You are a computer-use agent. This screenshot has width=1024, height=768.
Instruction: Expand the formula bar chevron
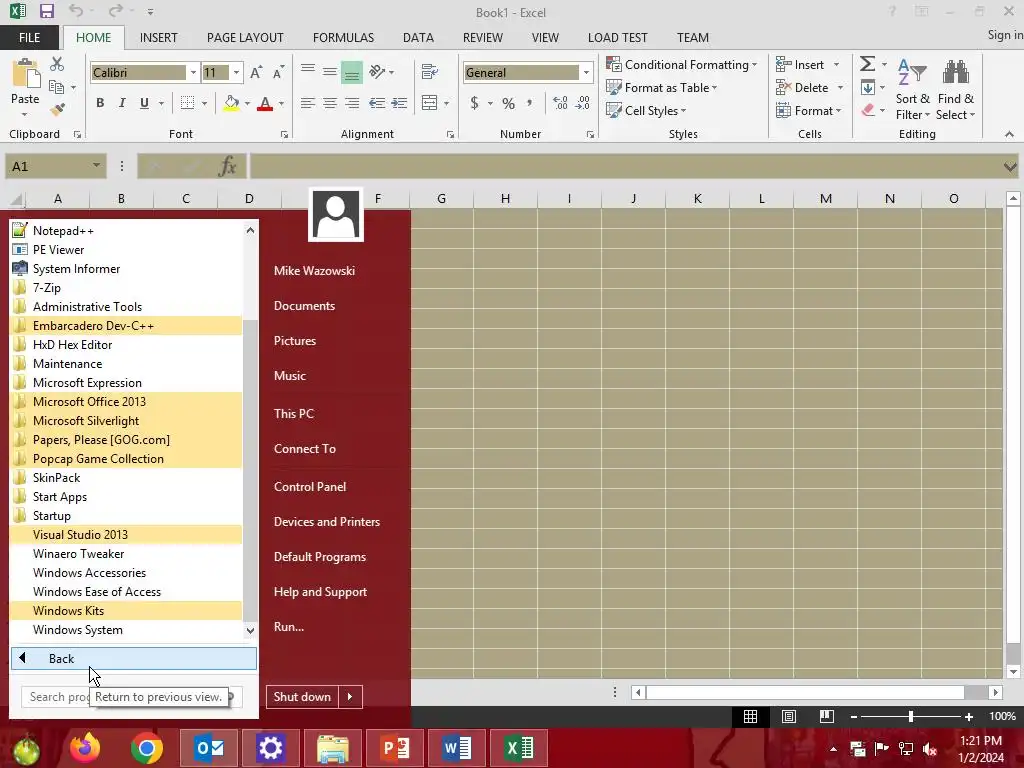(x=1010, y=167)
